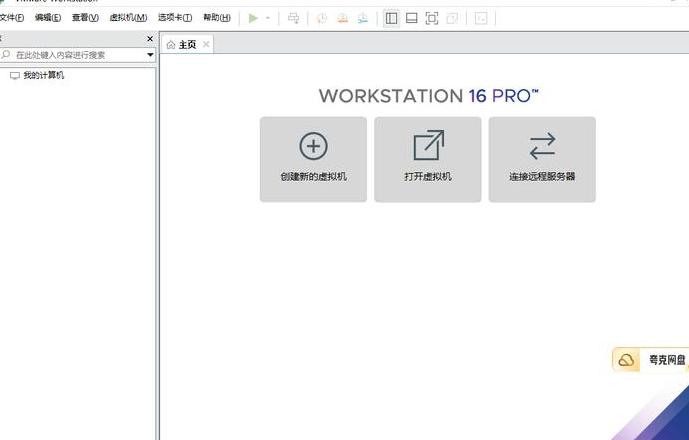
Task: Click the search magnifier icon
Action: 6,55
